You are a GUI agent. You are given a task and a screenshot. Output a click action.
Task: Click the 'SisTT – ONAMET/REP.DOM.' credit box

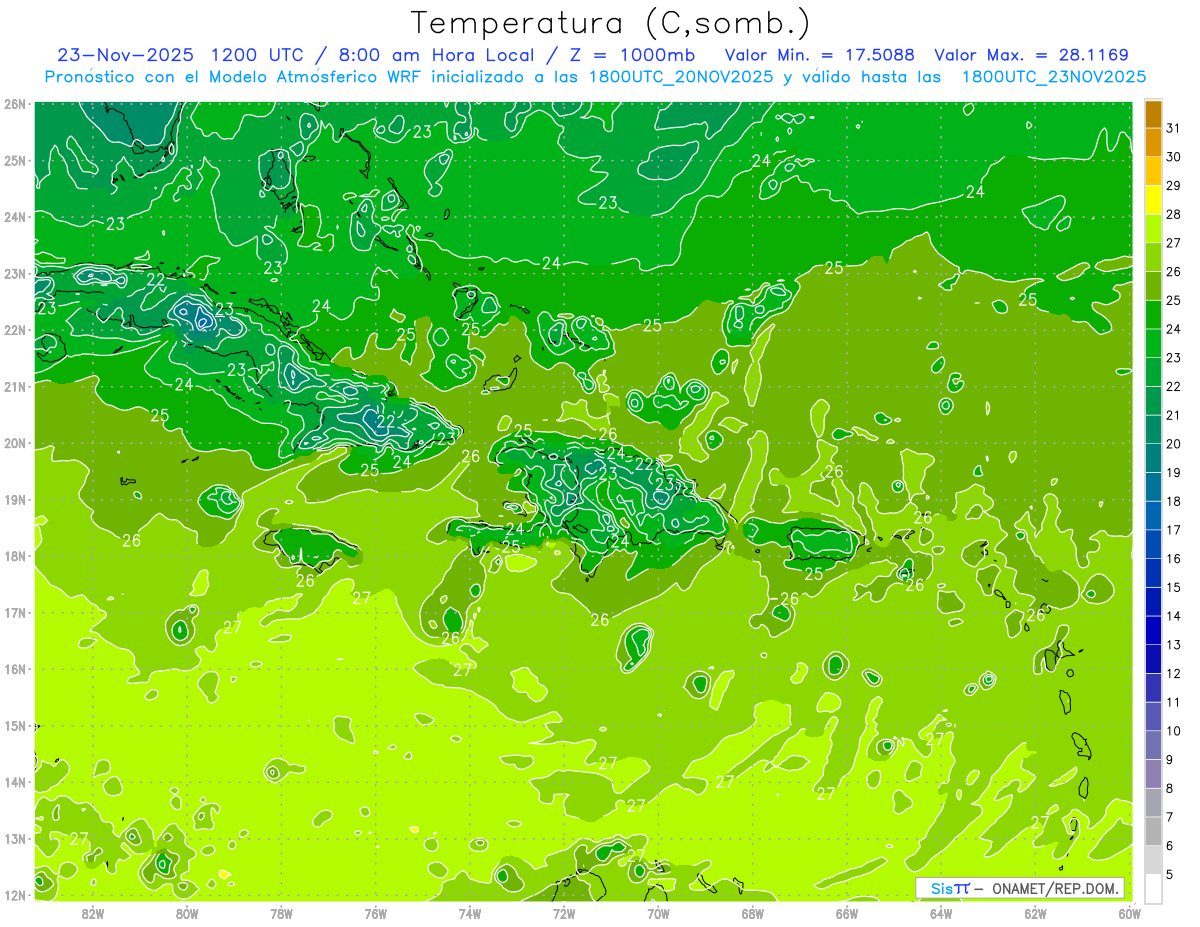click(x=1020, y=888)
